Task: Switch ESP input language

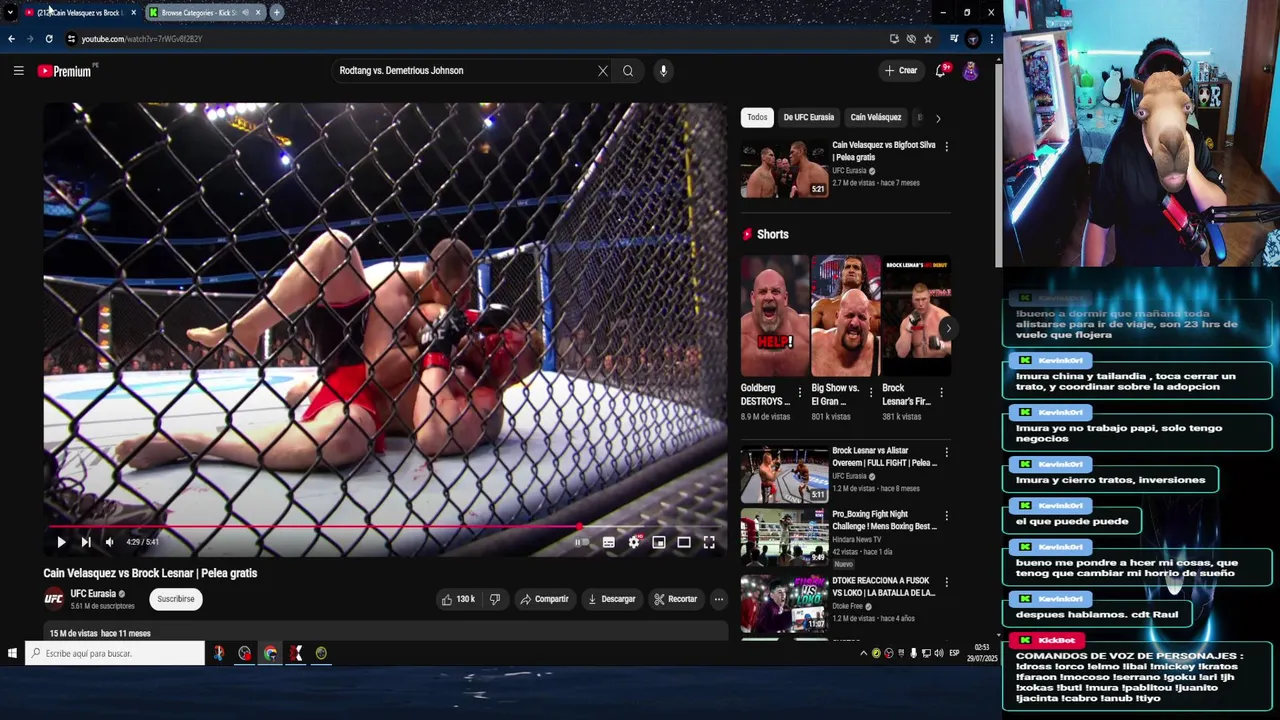Action: [x=954, y=653]
